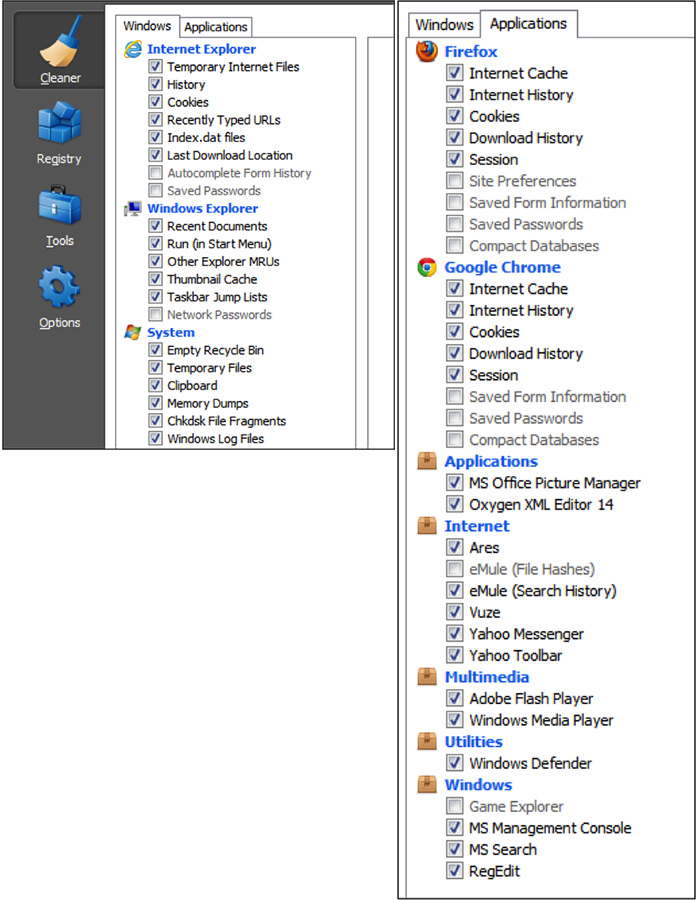
Task: Enable Autocomplete Form History
Action: [155, 173]
